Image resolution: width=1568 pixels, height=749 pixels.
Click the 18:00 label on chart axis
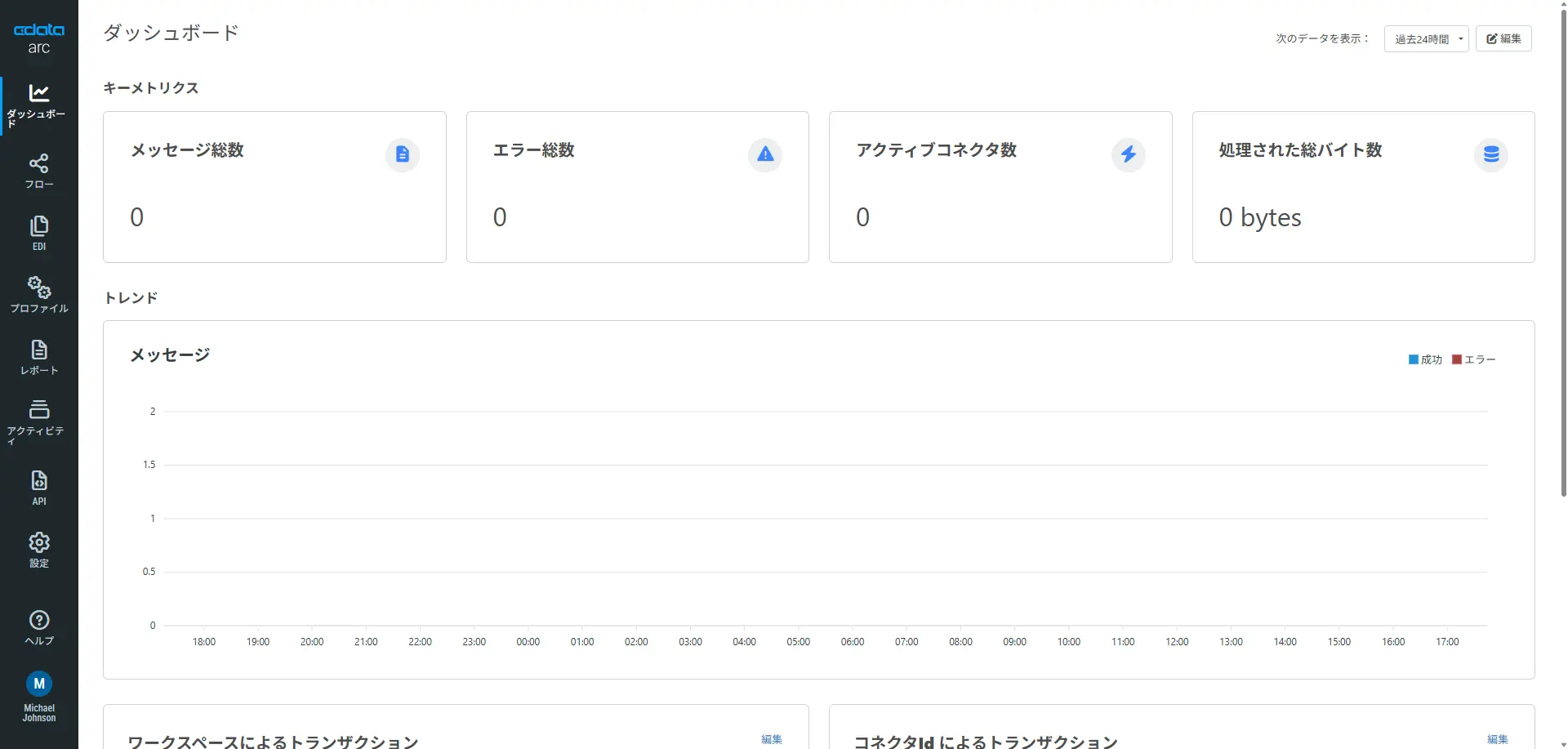point(204,642)
